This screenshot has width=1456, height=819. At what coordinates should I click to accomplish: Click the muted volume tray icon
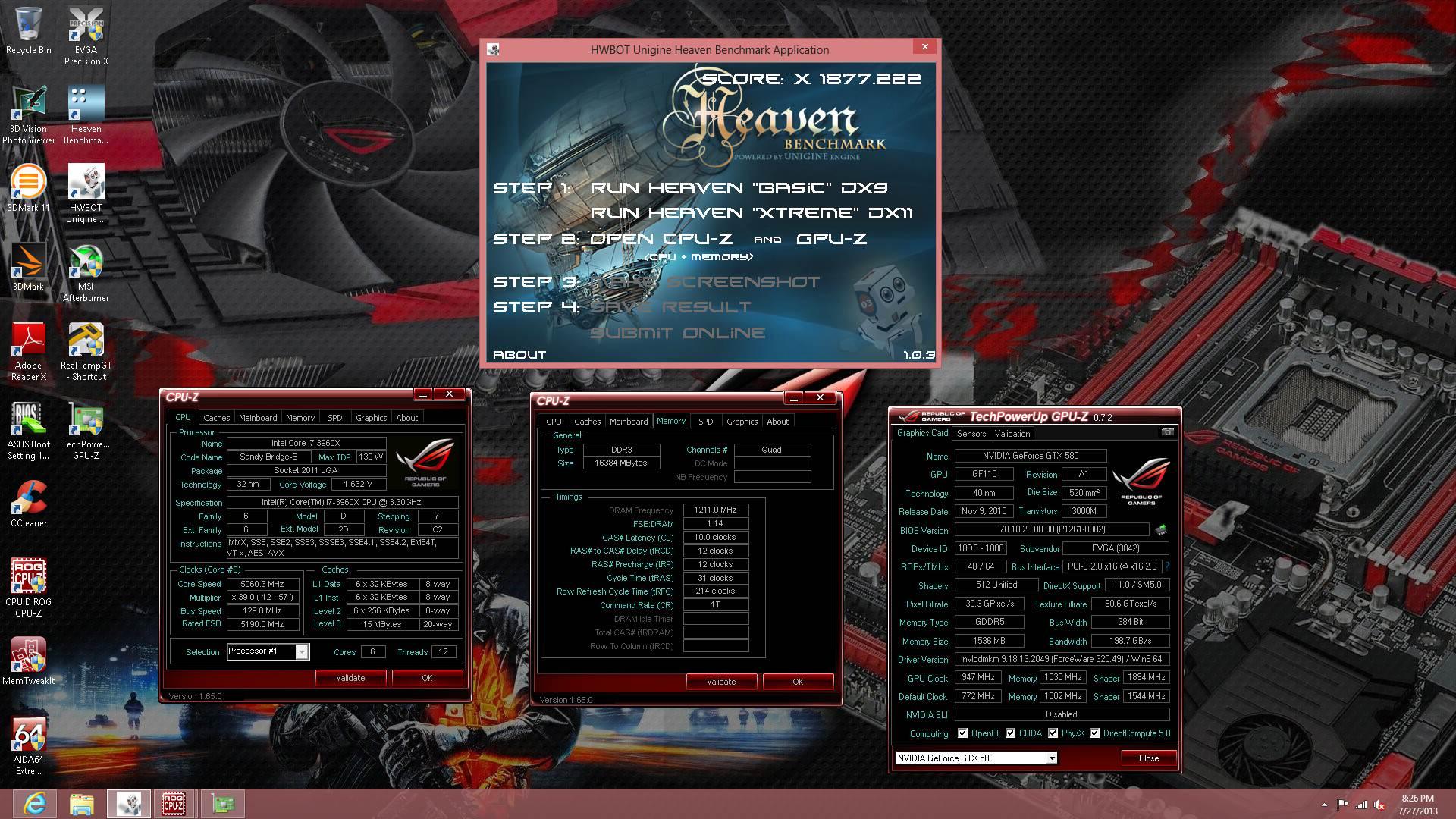tap(1379, 805)
